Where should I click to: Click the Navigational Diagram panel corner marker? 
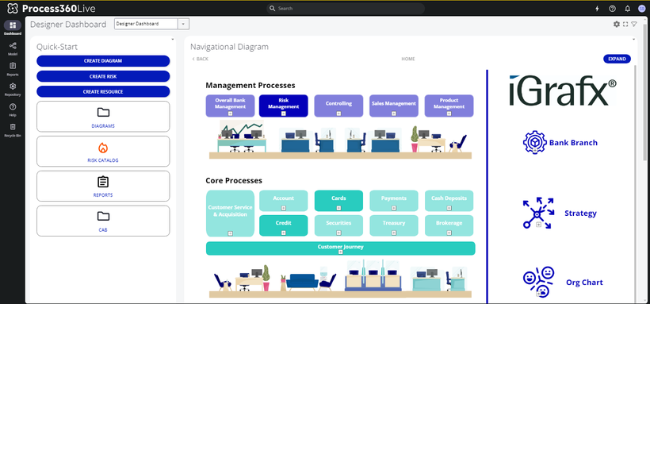pyautogui.click(x=633, y=40)
